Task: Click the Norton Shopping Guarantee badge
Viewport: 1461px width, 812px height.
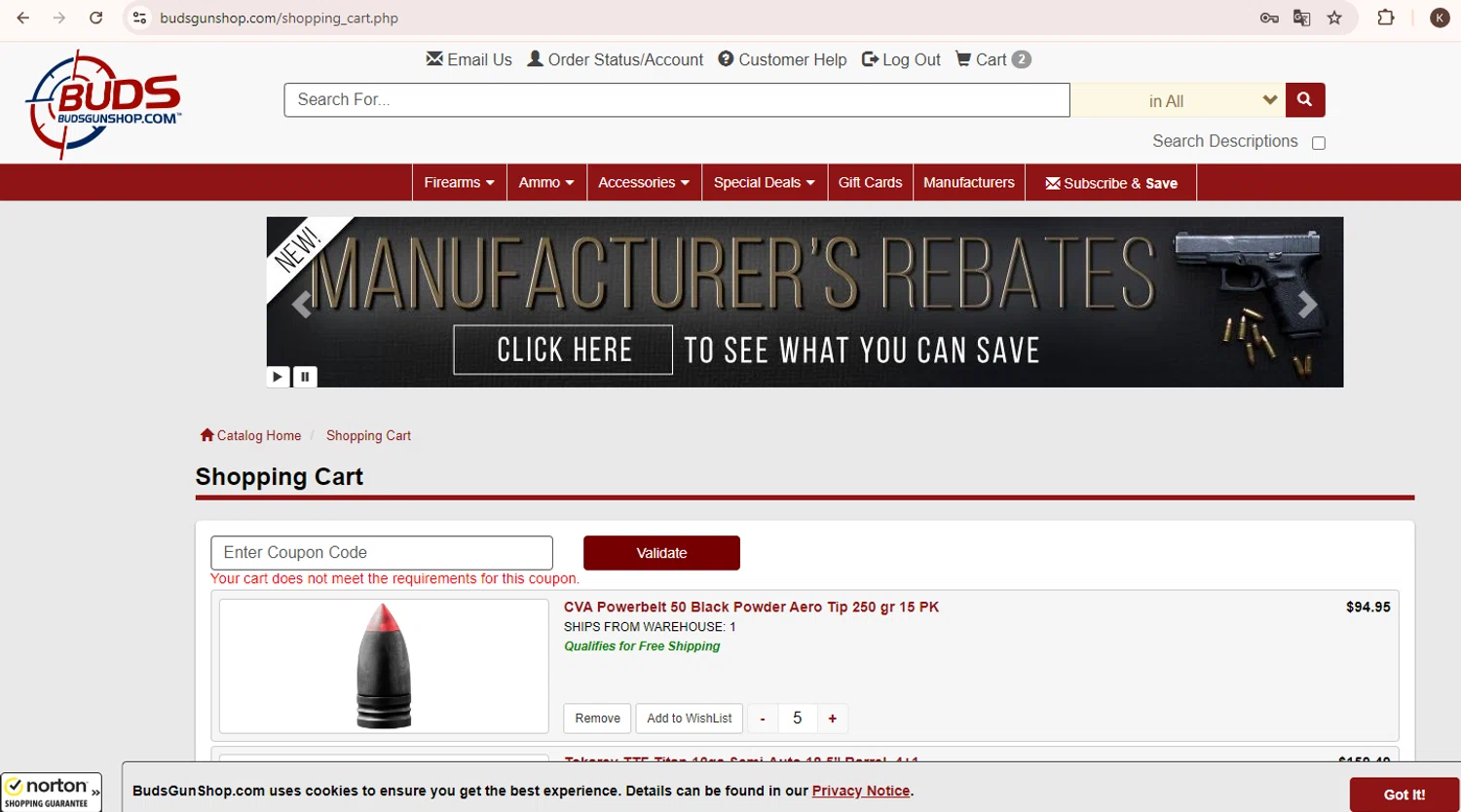Action: pos(51,792)
